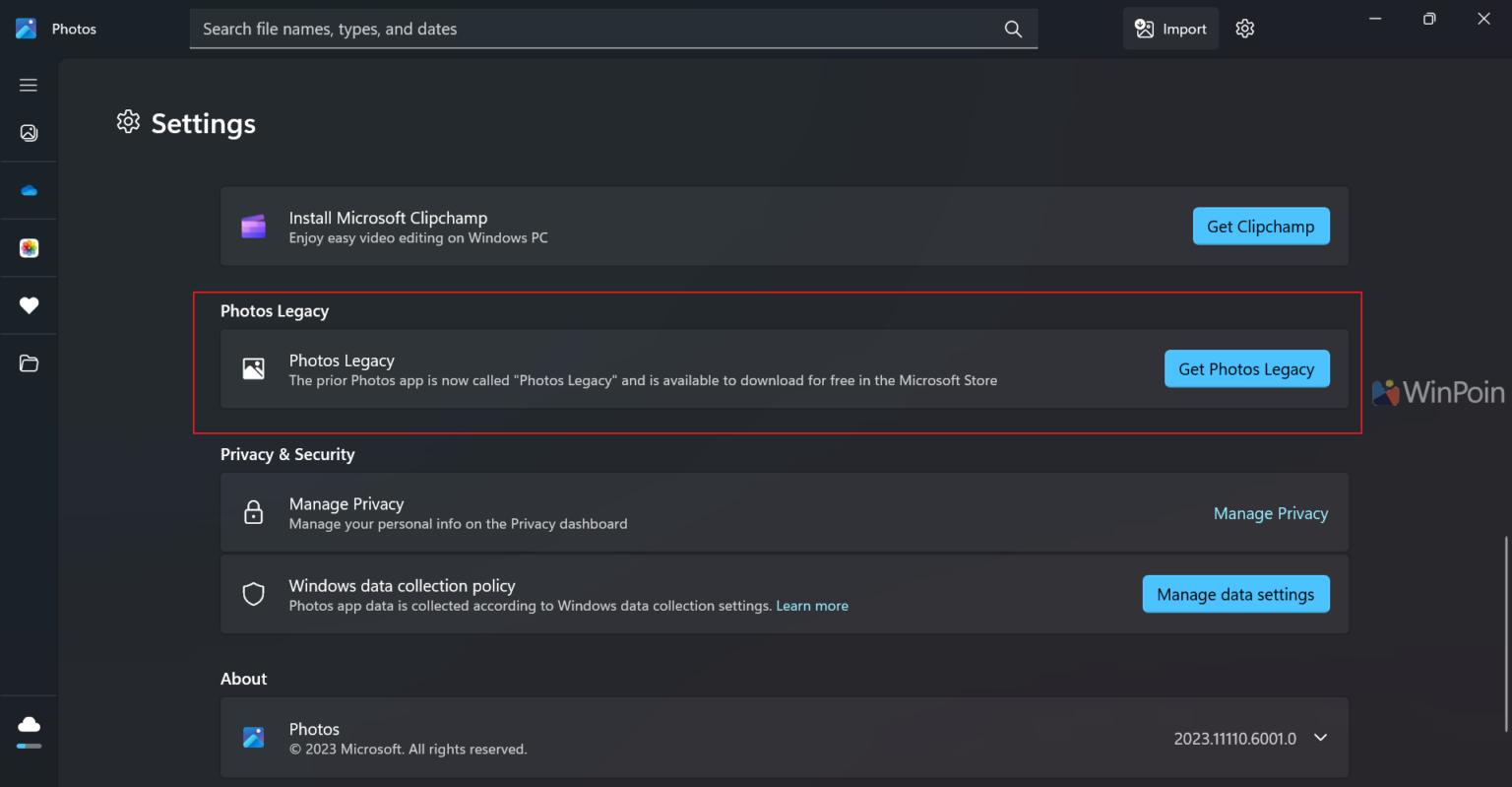Click the Photos app logo icon

click(x=27, y=29)
